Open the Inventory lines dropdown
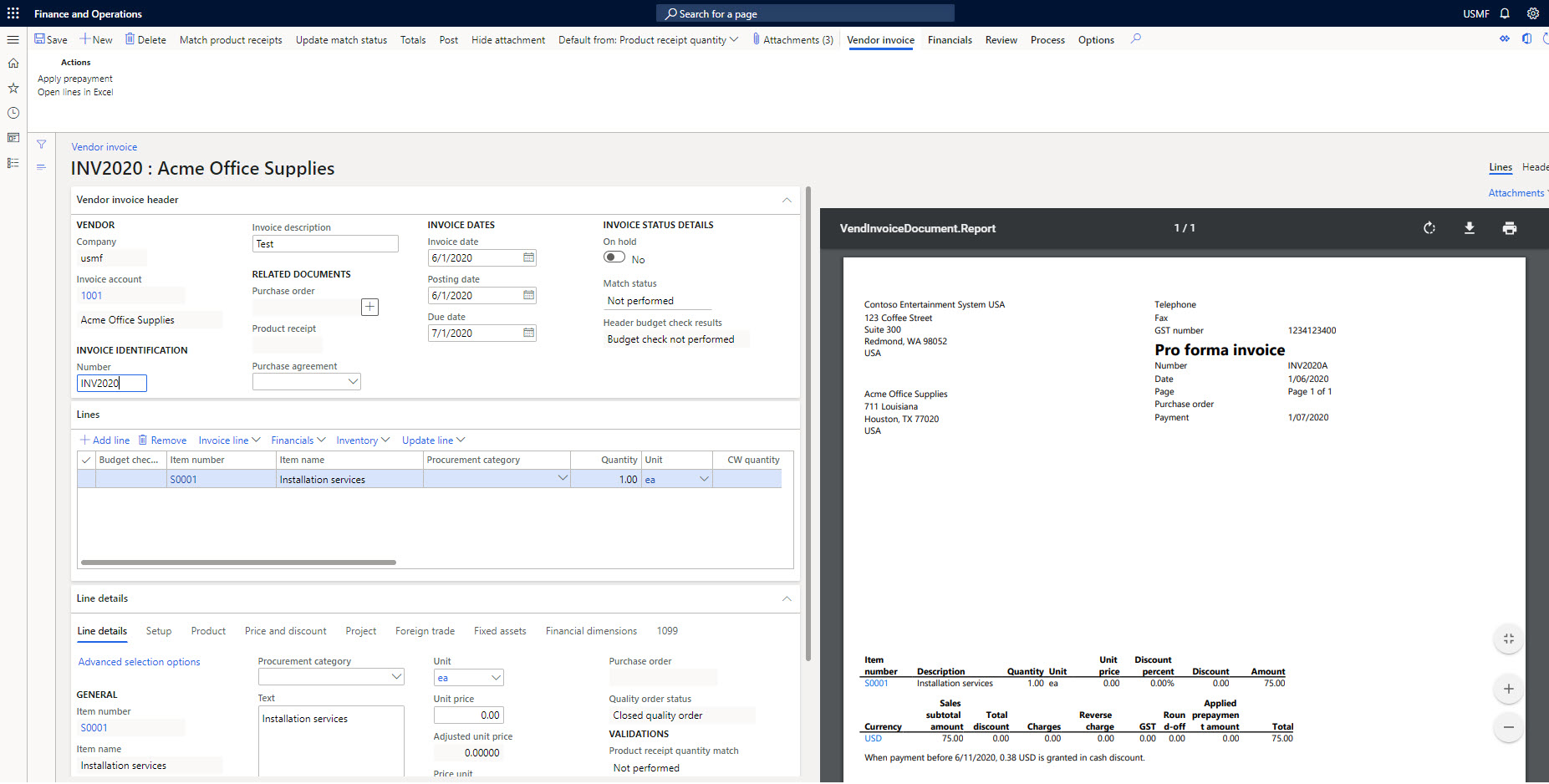The height and width of the screenshot is (784, 1549). coord(363,440)
